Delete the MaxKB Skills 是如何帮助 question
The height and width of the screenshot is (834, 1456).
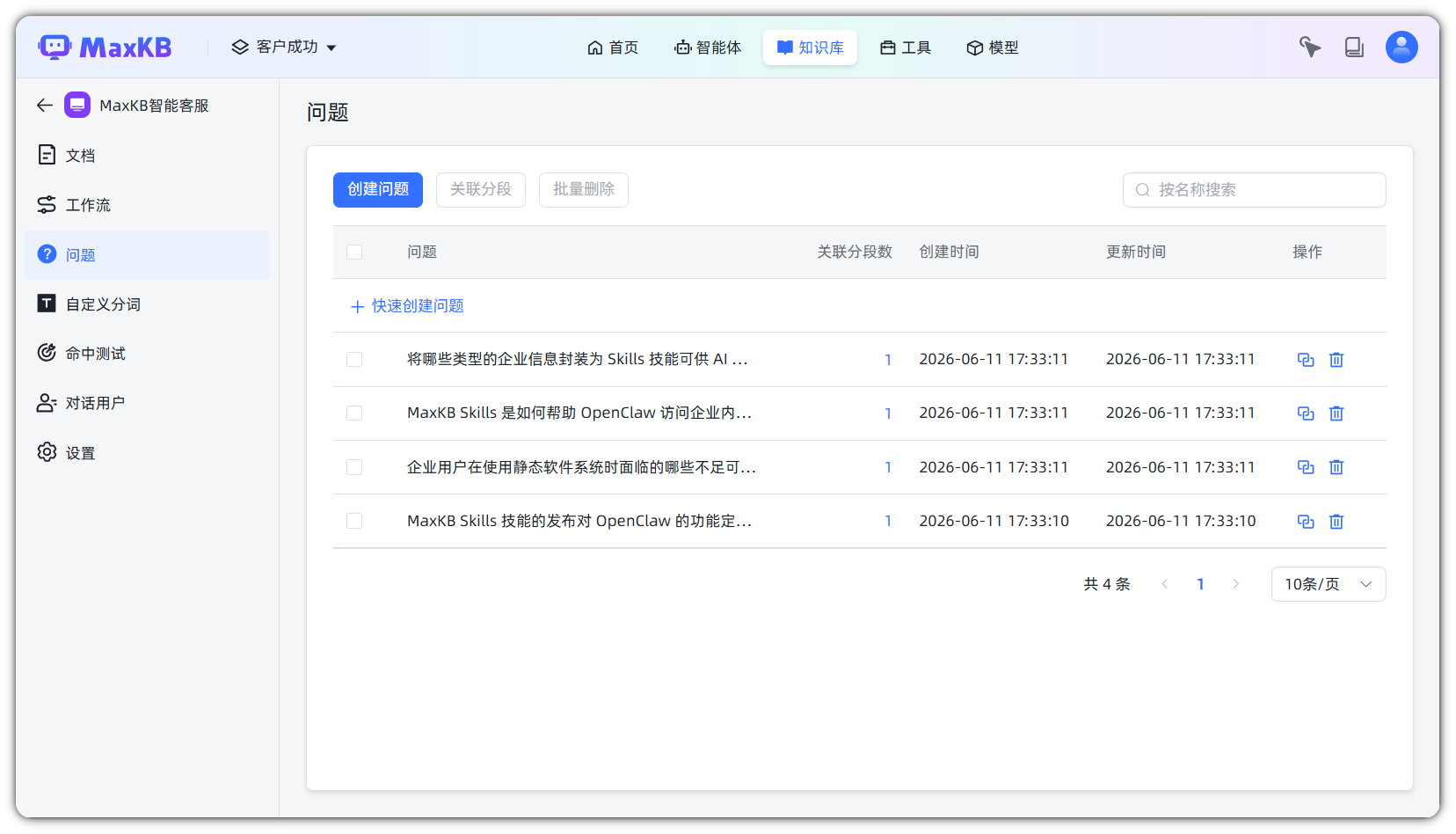(1336, 413)
